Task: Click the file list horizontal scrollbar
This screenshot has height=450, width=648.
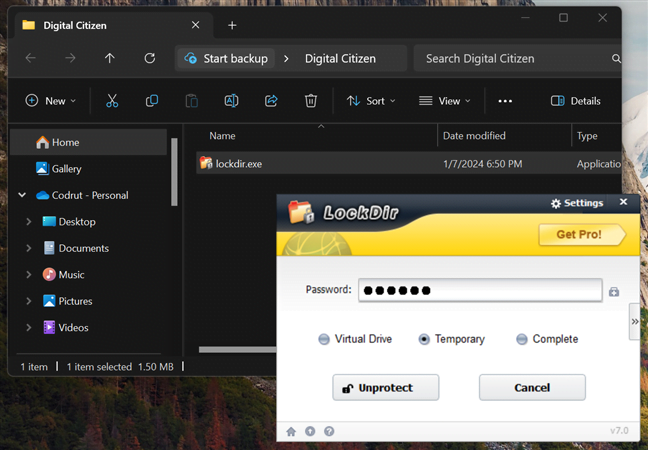Action: pos(237,350)
